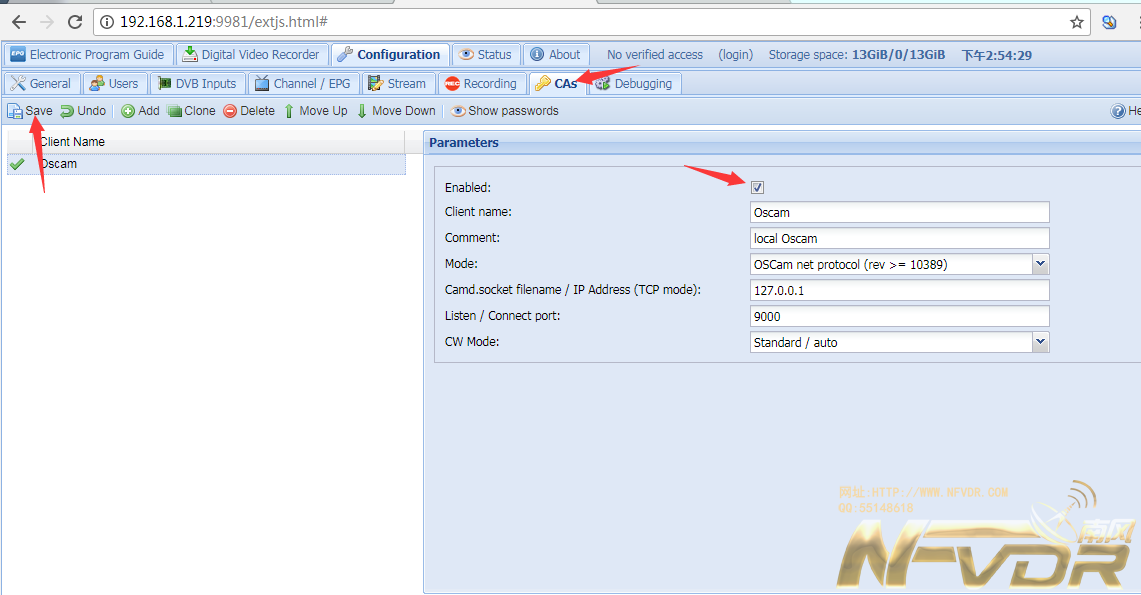Move the selected client down

(396, 111)
